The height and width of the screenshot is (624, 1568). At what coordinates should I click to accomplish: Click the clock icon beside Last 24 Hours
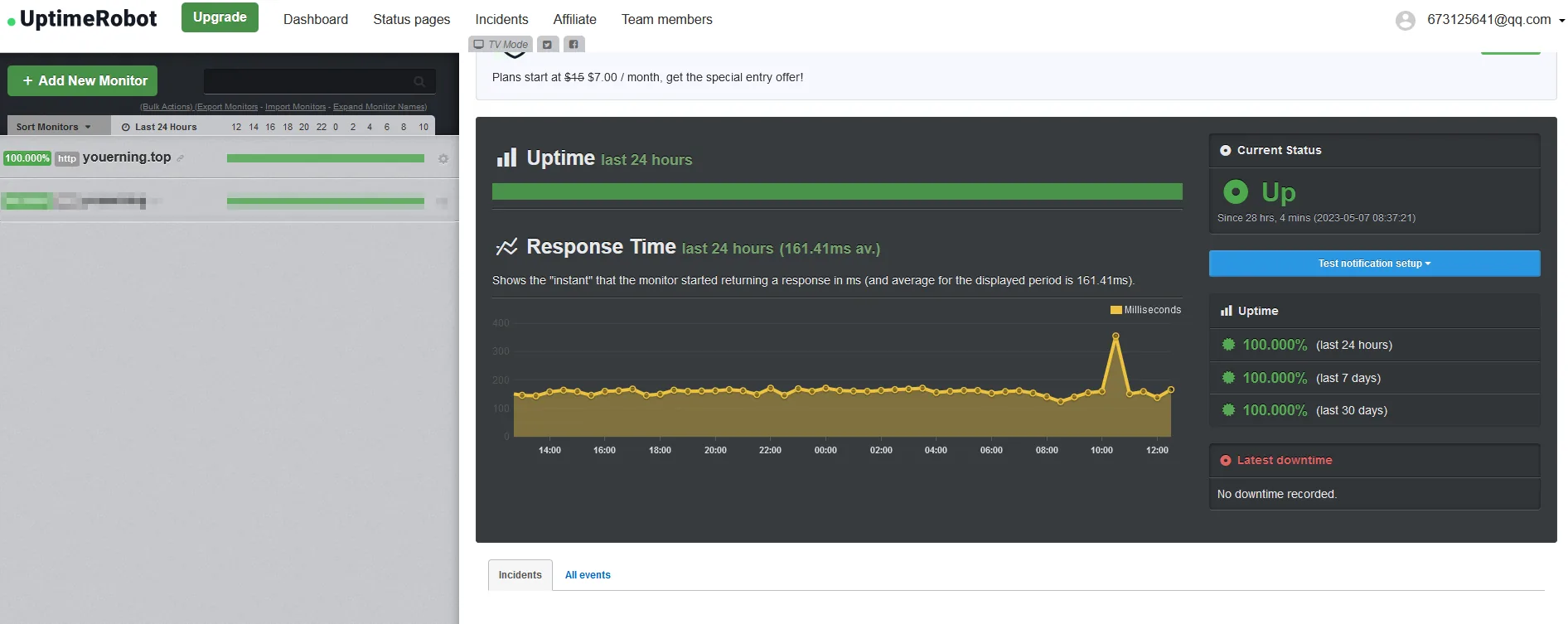[126, 127]
